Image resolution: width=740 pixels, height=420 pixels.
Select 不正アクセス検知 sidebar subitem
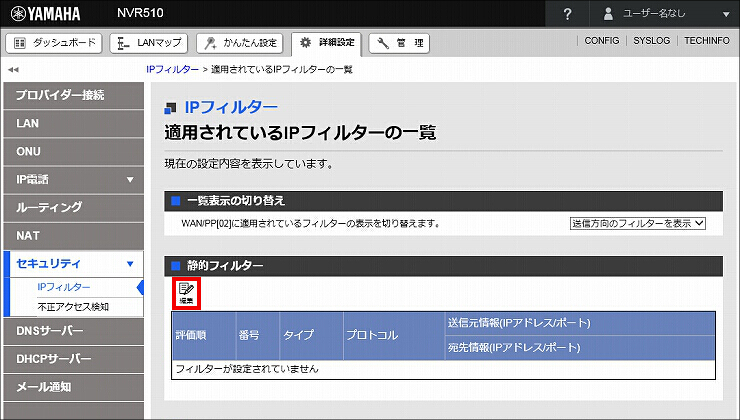(73, 307)
